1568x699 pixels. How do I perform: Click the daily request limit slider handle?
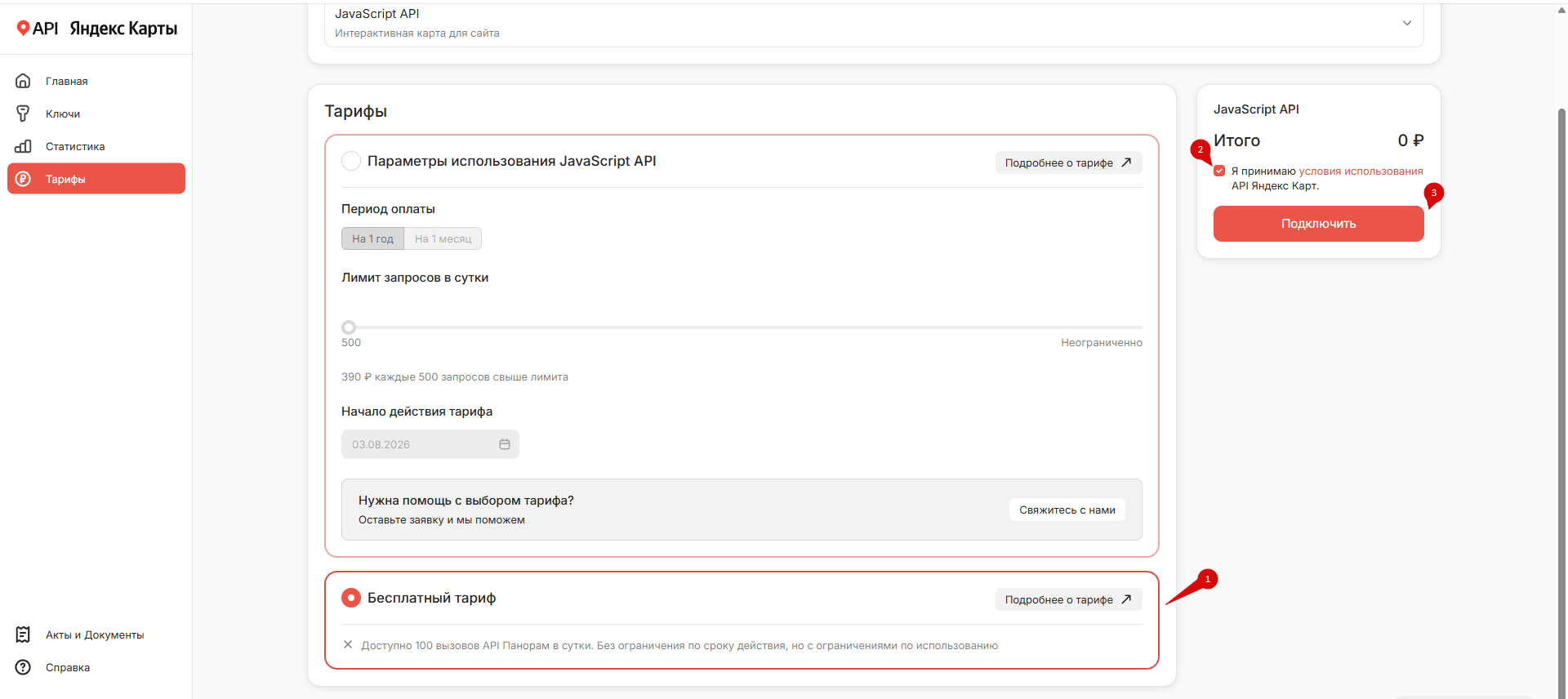pyautogui.click(x=349, y=327)
